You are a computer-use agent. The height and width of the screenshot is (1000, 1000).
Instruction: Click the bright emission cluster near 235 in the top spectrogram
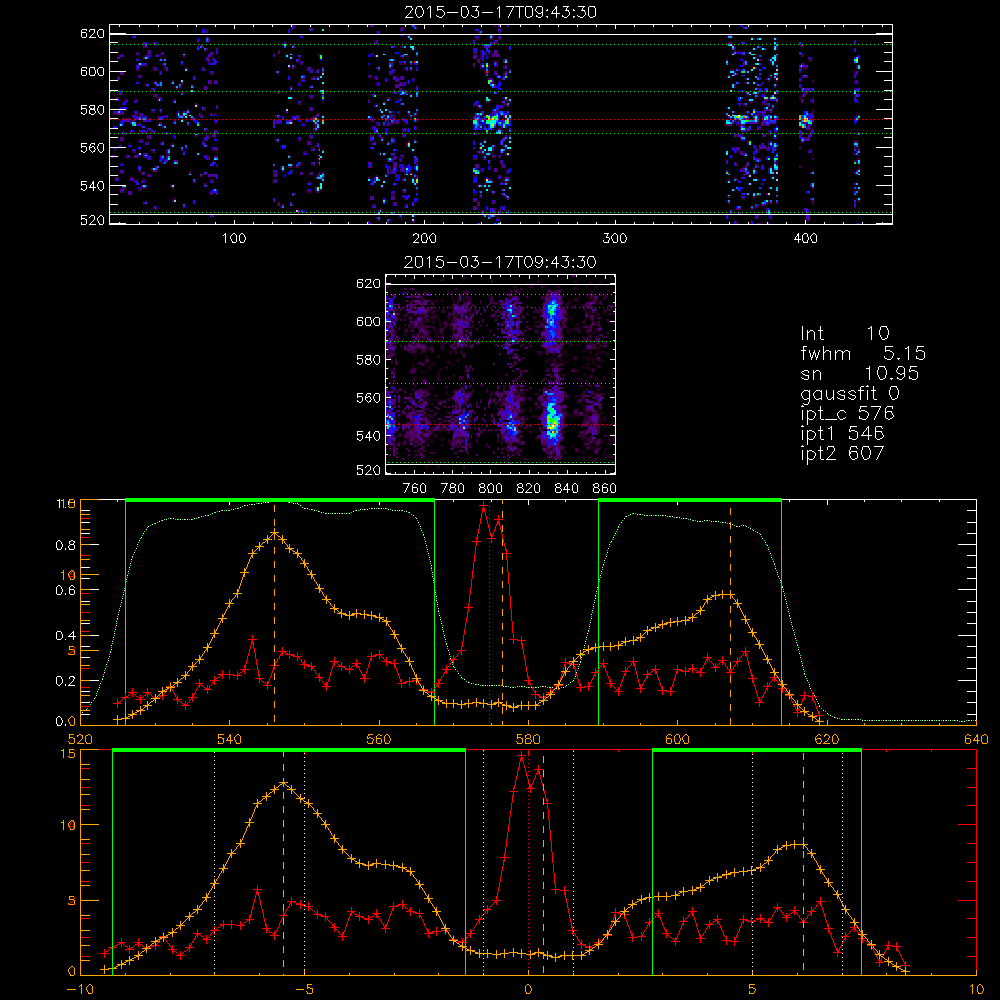491,121
